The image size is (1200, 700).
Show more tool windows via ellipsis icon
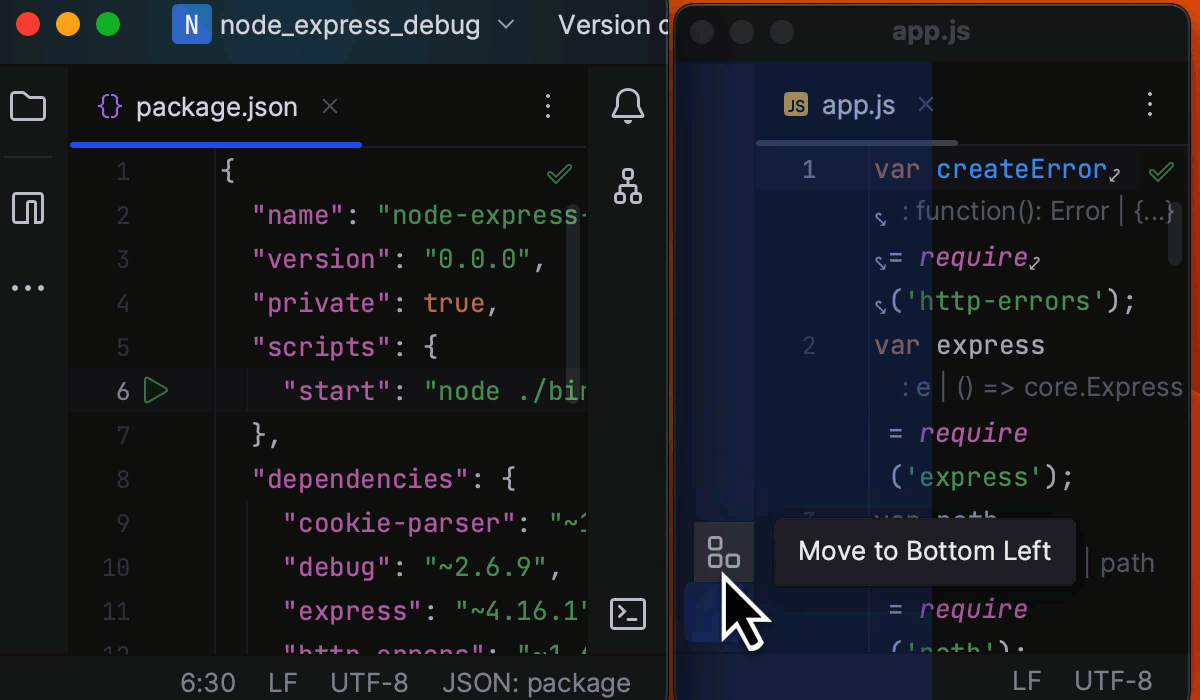click(x=29, y=288)
